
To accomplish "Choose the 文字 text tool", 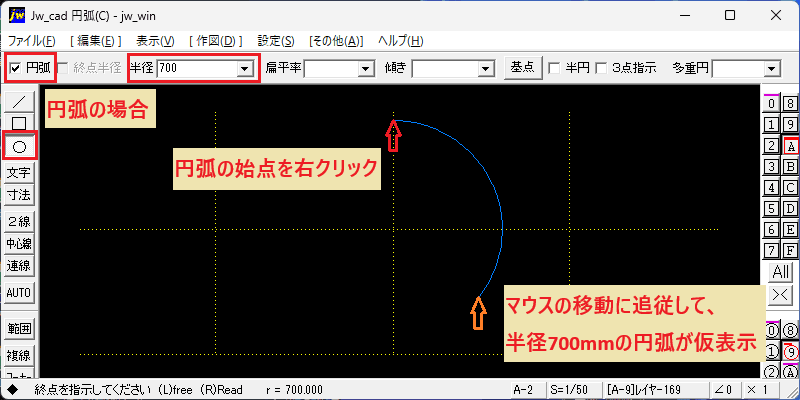I will [19, 173].
